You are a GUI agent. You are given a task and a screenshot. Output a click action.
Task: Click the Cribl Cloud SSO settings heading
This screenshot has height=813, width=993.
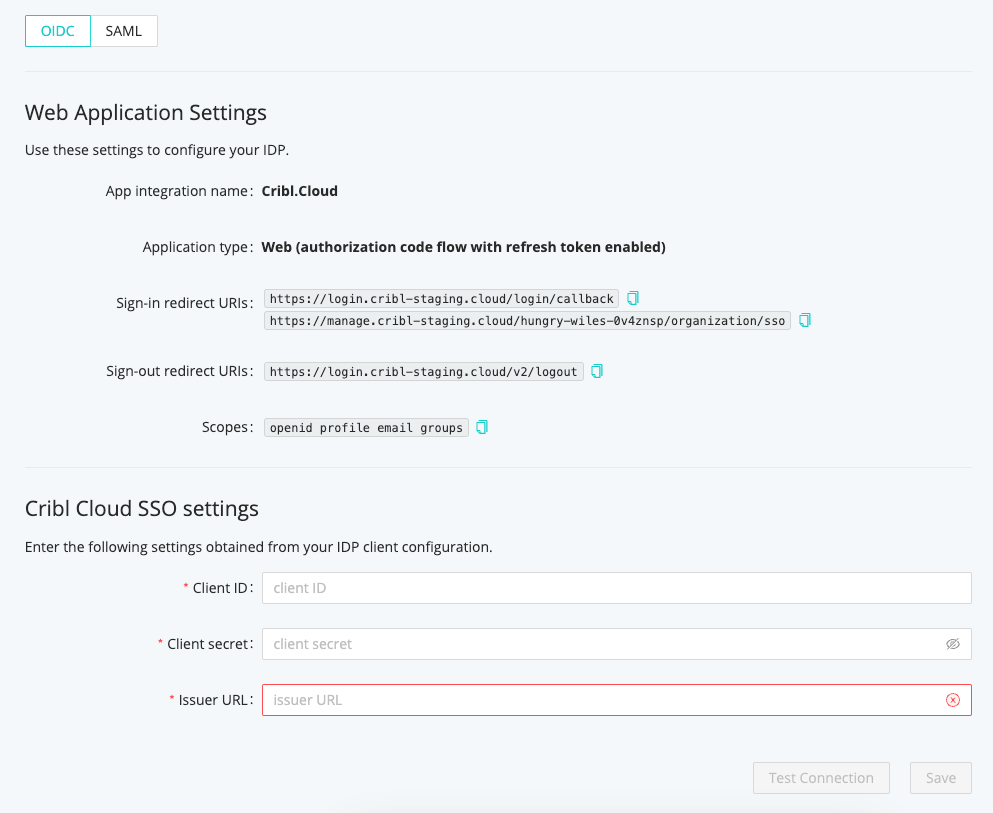[141, 509]
